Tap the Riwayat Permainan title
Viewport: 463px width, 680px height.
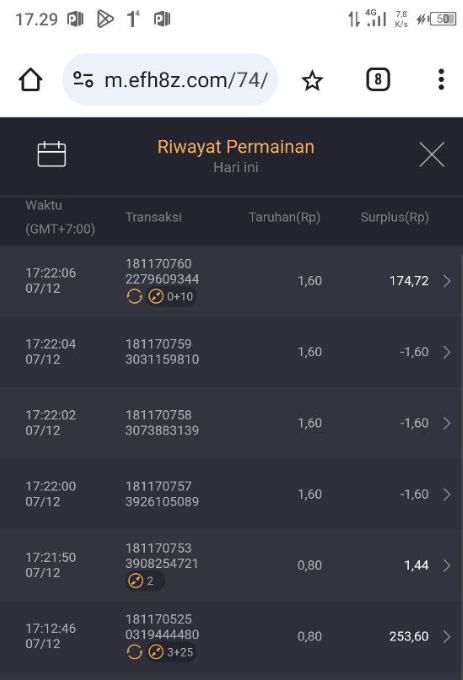(x=236, y=147)
